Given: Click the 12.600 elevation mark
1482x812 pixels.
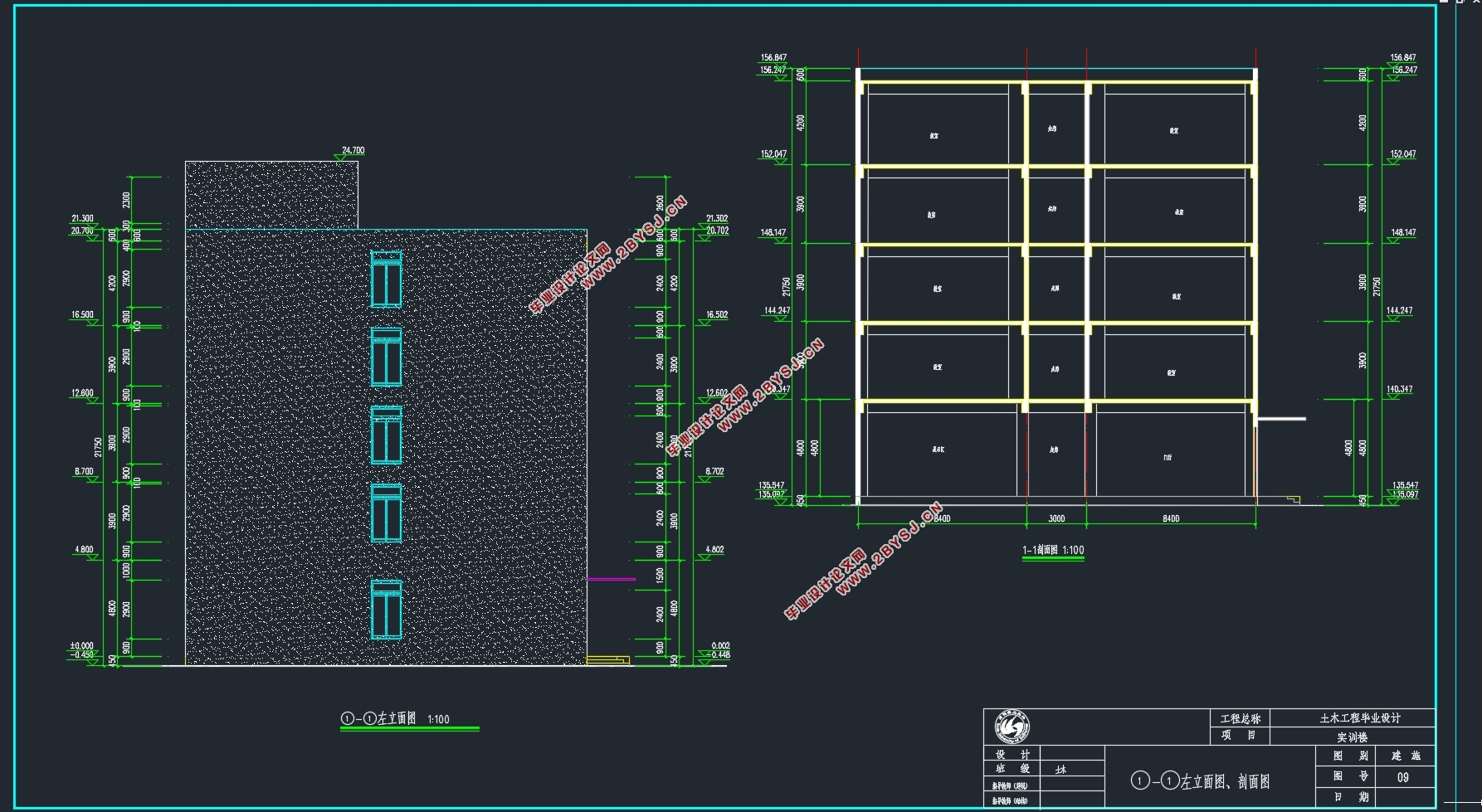Looking at the screenshot, I should click(82, 393).
